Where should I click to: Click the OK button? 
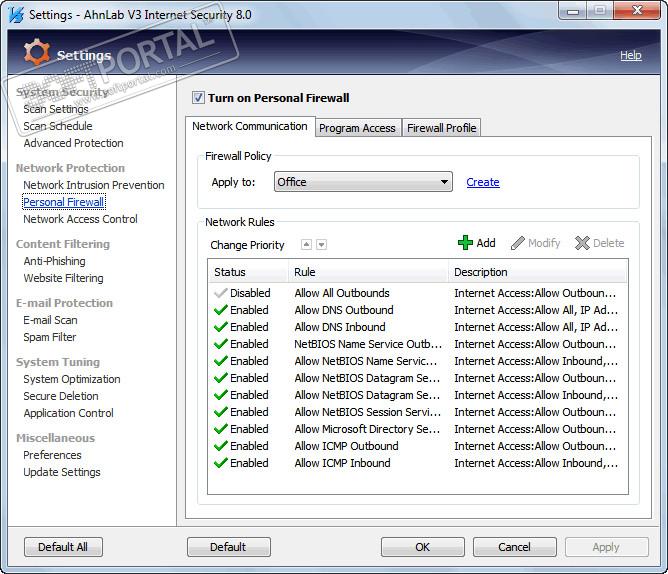tap(423, 547)
